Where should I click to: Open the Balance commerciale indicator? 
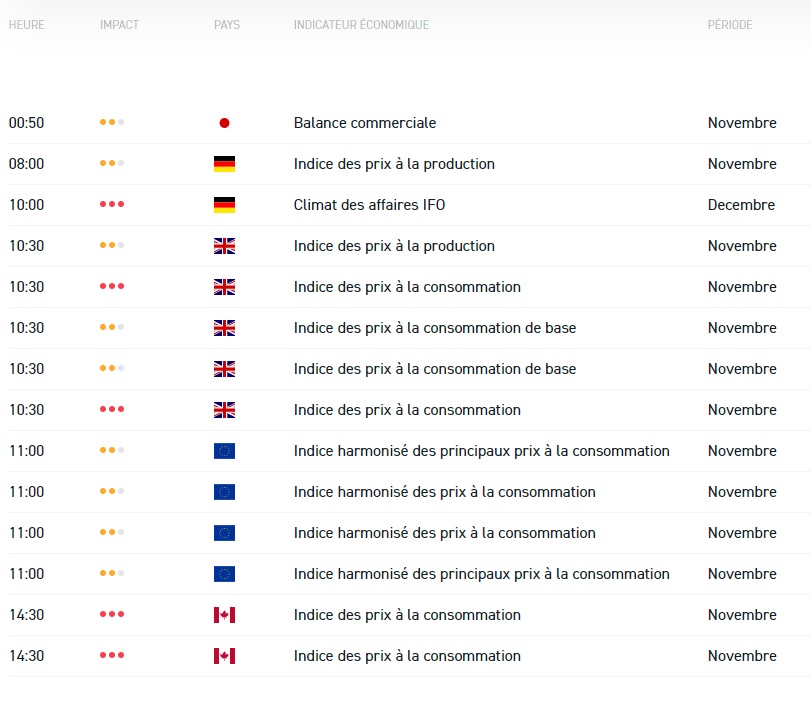tap(365, 123)
